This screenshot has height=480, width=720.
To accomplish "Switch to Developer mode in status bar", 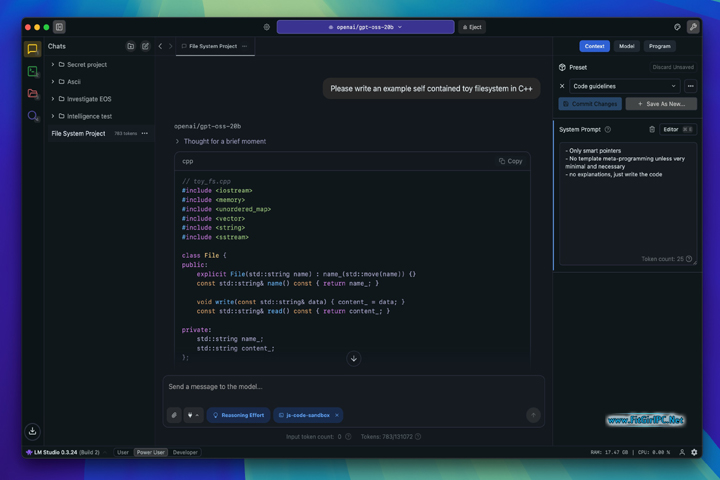I will [x=185, y=452].
